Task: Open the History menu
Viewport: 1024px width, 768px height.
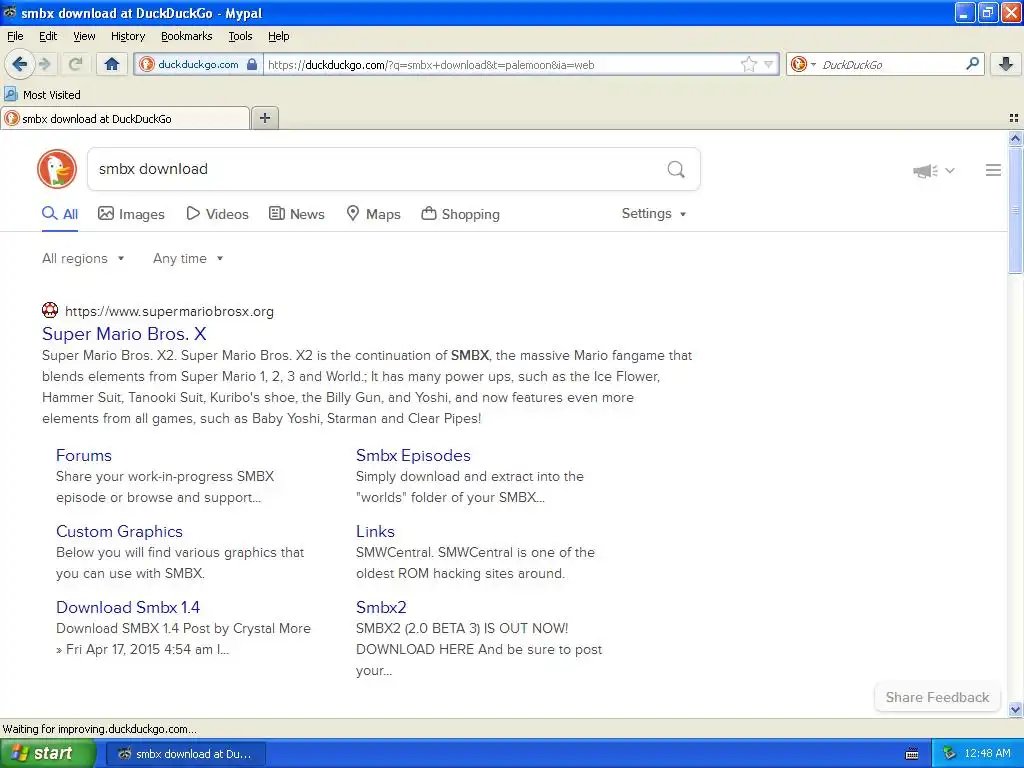Action: pyautogui.click(x=127, y=36)
